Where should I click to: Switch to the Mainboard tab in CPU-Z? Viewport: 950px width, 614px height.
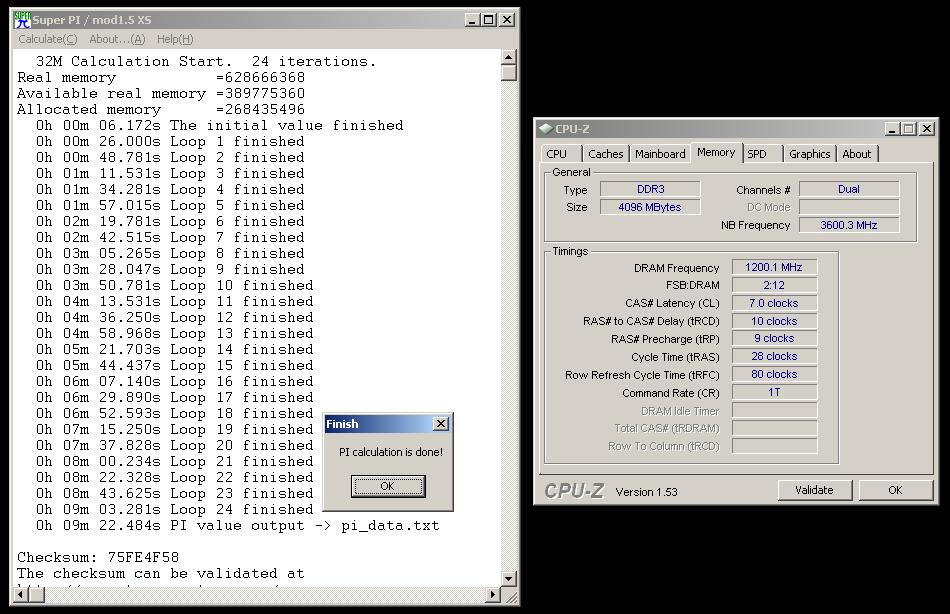[x=660, y=154]
